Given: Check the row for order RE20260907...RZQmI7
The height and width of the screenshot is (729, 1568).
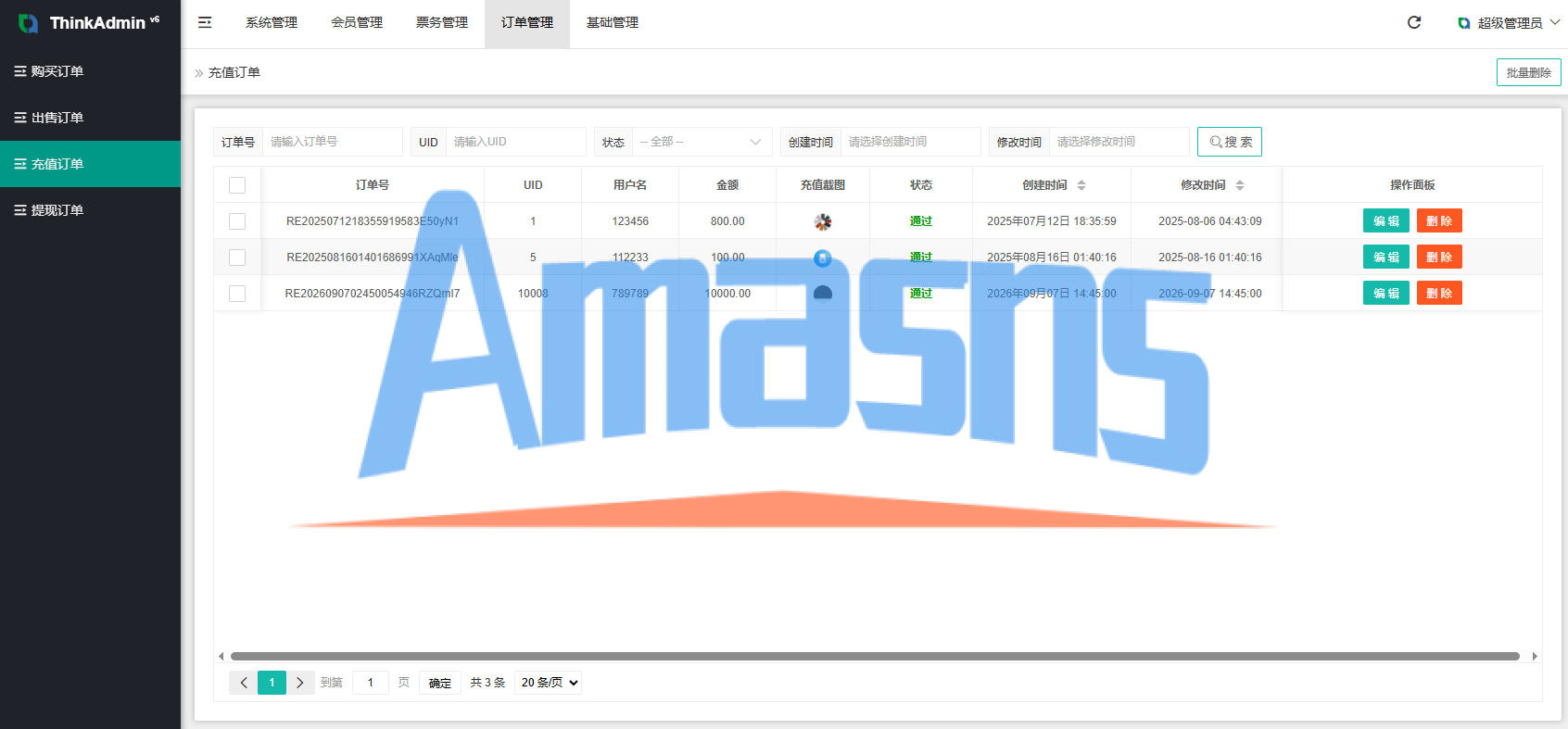Looking at the screenshot, I should pos(237,294).
